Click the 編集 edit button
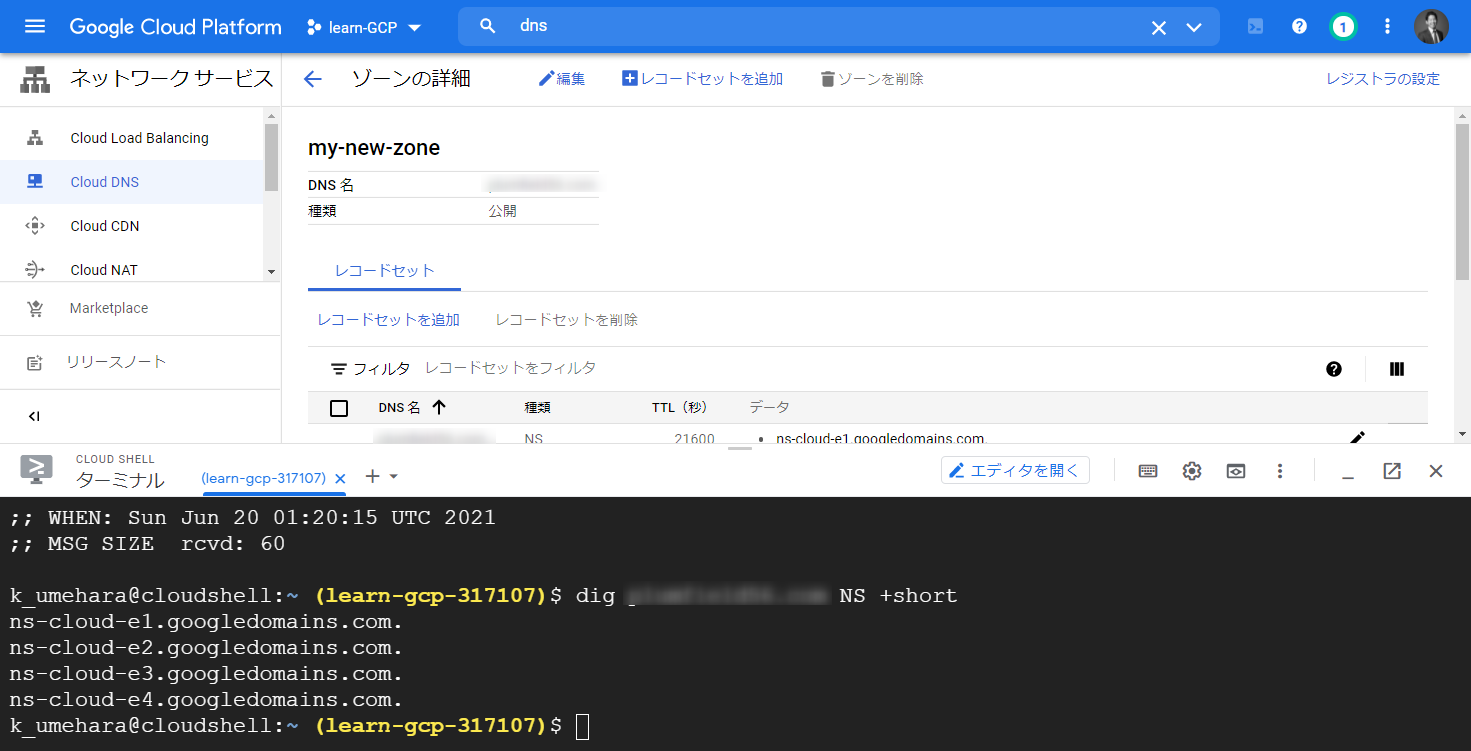This screenshot has width=1471, height=751. (562, 79)
